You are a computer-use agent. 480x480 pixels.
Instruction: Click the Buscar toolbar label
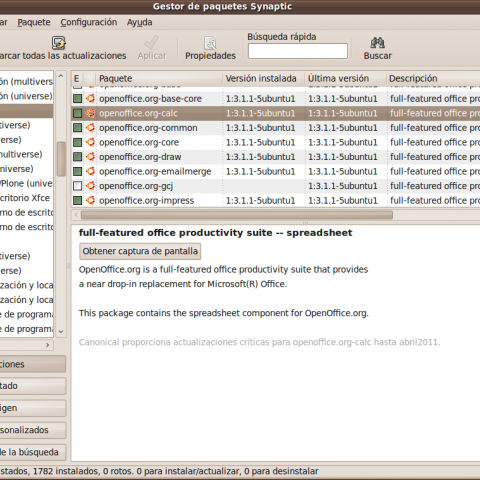coord(377,56)
